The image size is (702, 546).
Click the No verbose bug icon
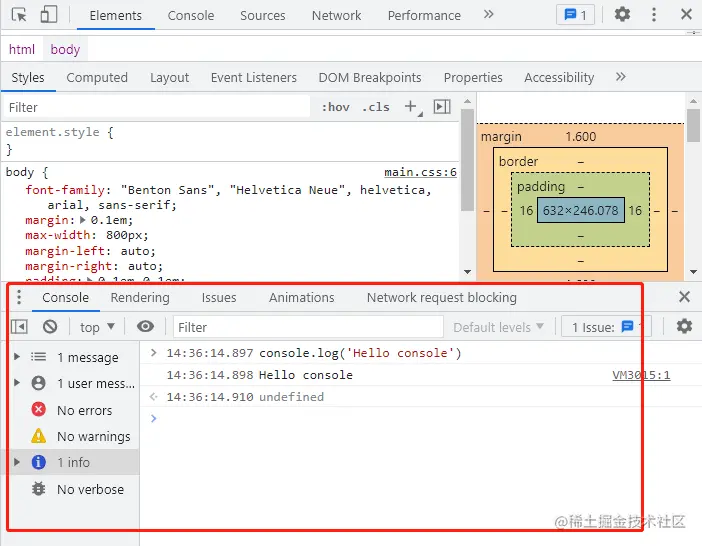tap(39, 489)
